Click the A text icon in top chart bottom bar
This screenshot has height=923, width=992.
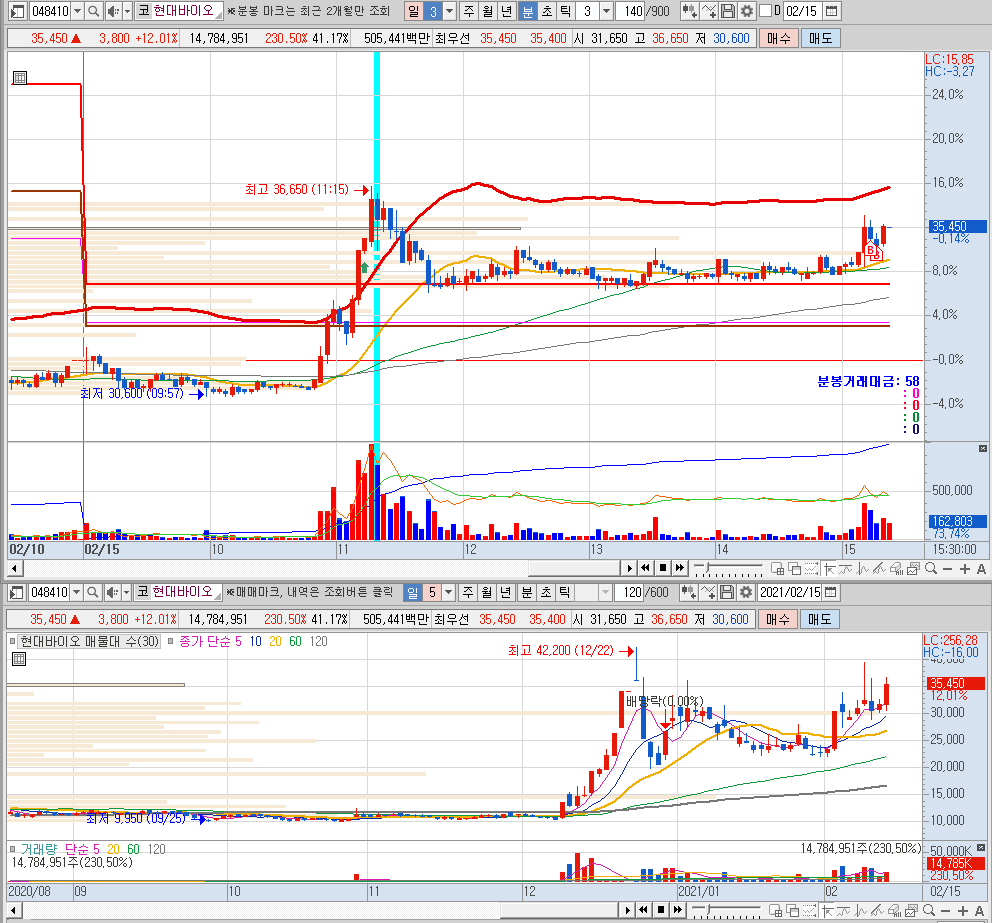981,569
